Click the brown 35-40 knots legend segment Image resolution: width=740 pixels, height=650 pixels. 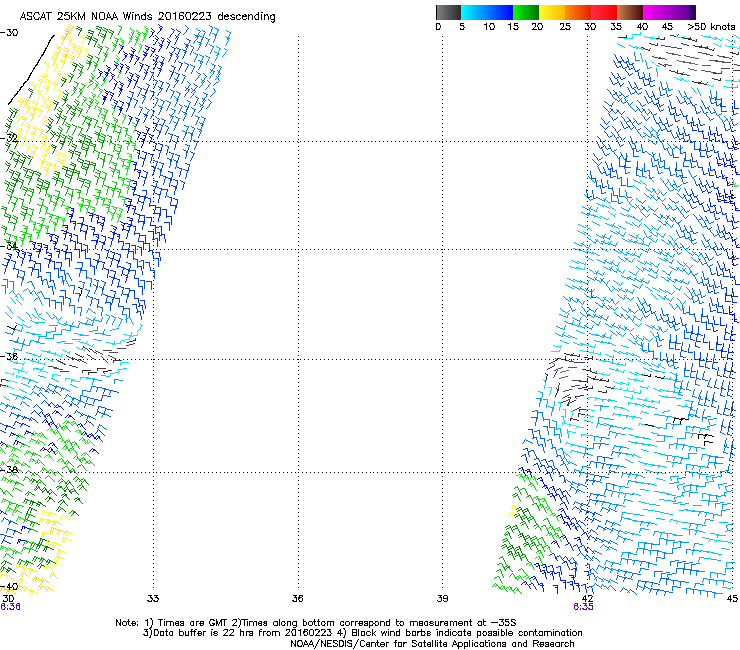(630, 12)
